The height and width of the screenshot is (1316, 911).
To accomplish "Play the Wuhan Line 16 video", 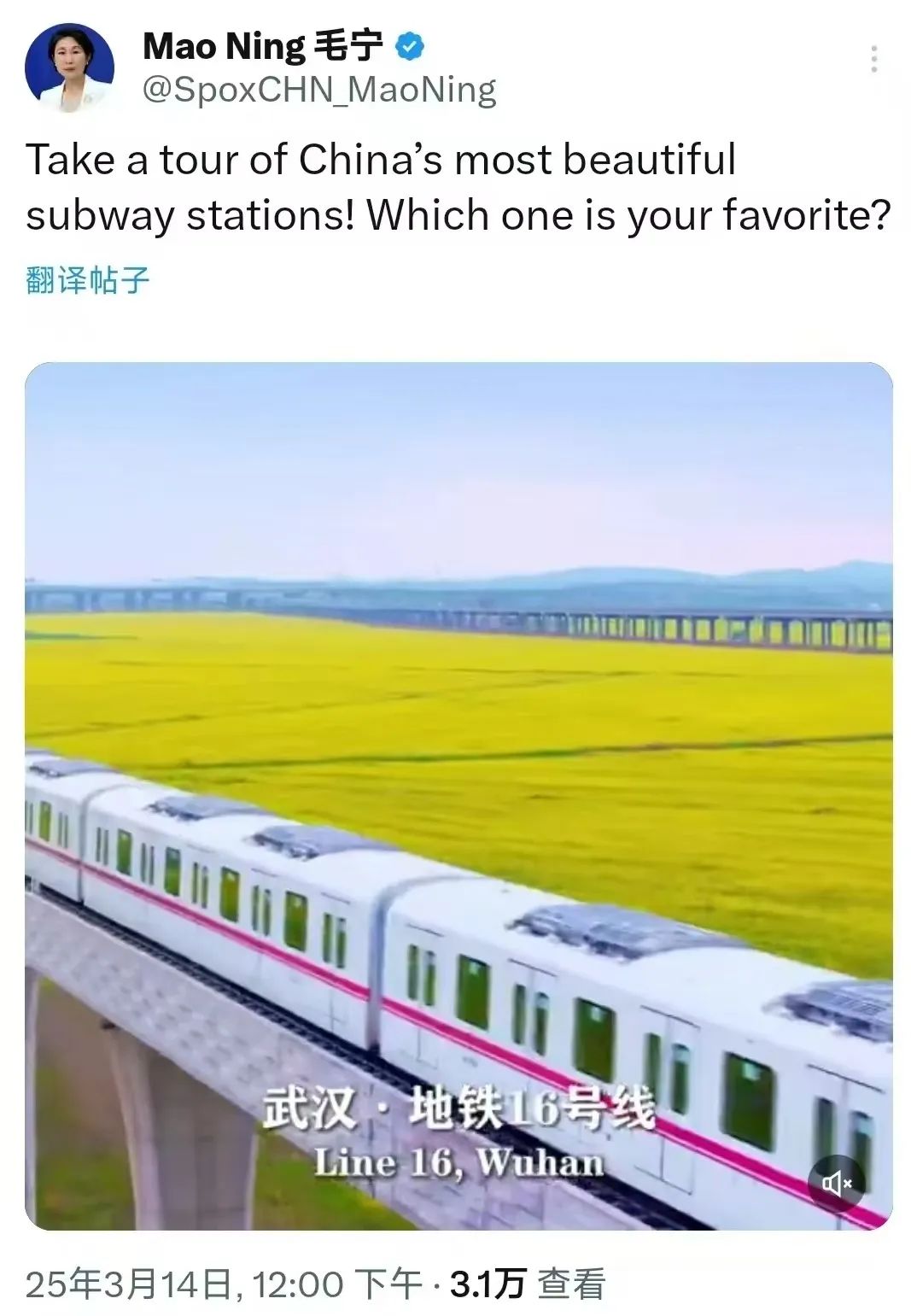I will [x=458, y=796].
